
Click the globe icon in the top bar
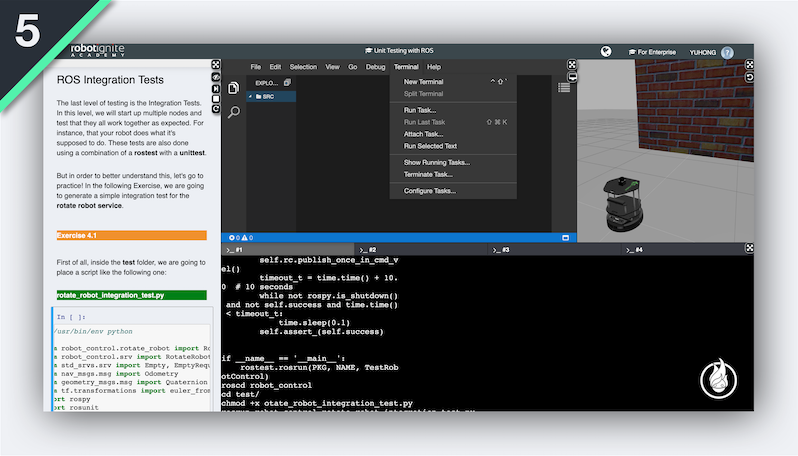pos(606,51)
